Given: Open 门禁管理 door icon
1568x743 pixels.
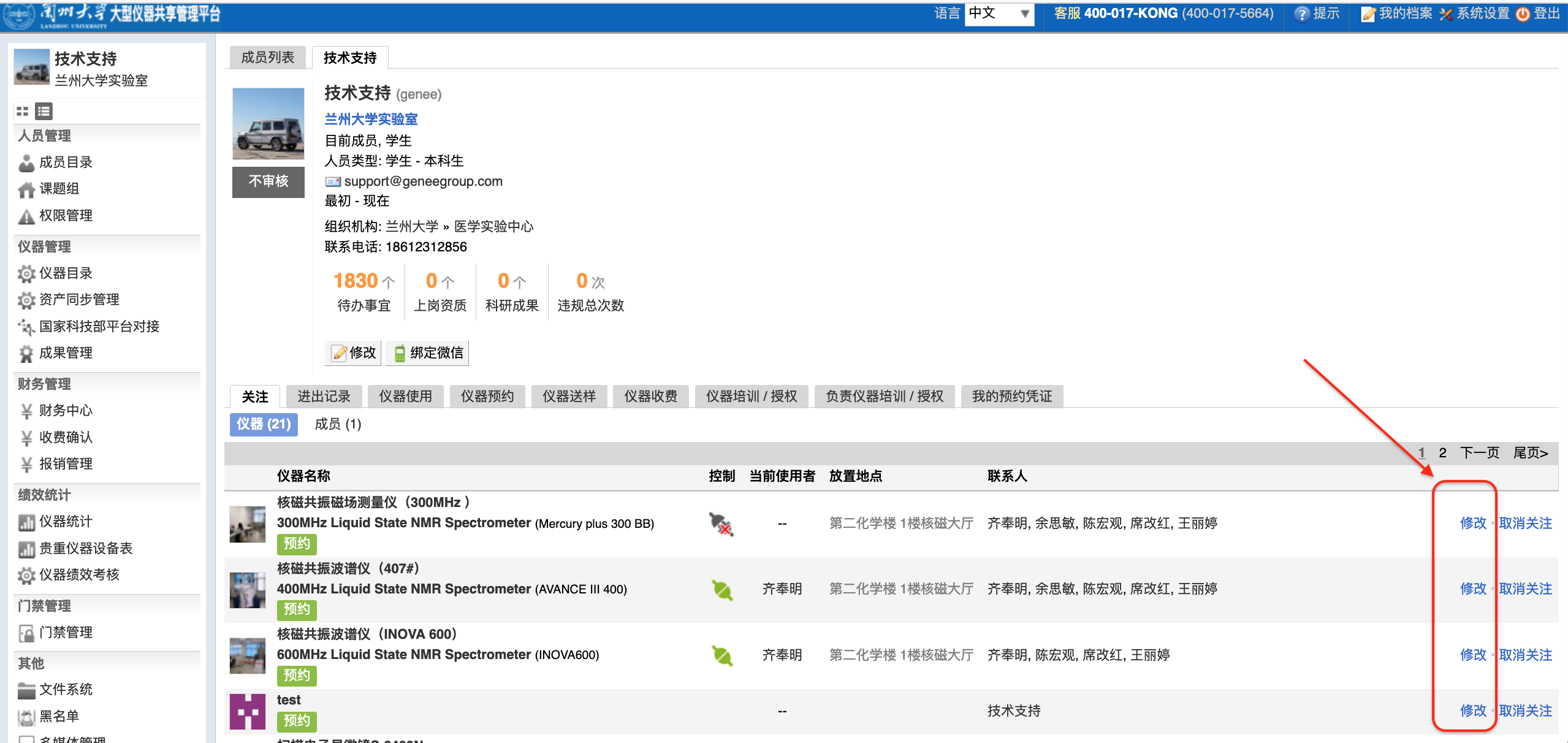Looking at the screenshot, I should [26, 633].
